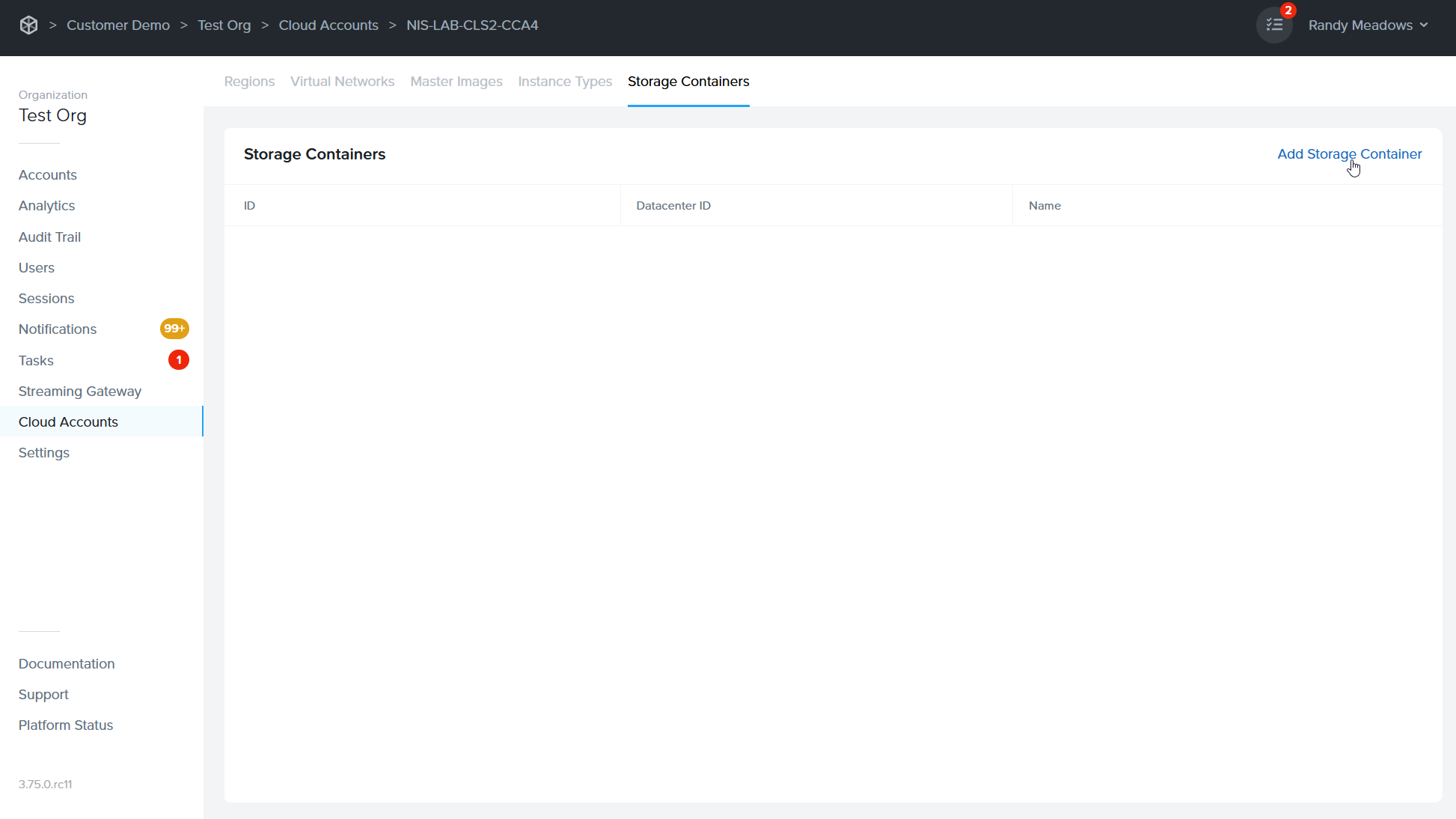Image resolution: width=1456 pixels, height=819 pixels.
Task: Open the Sessions page
Action: click(x=46, y=298)
